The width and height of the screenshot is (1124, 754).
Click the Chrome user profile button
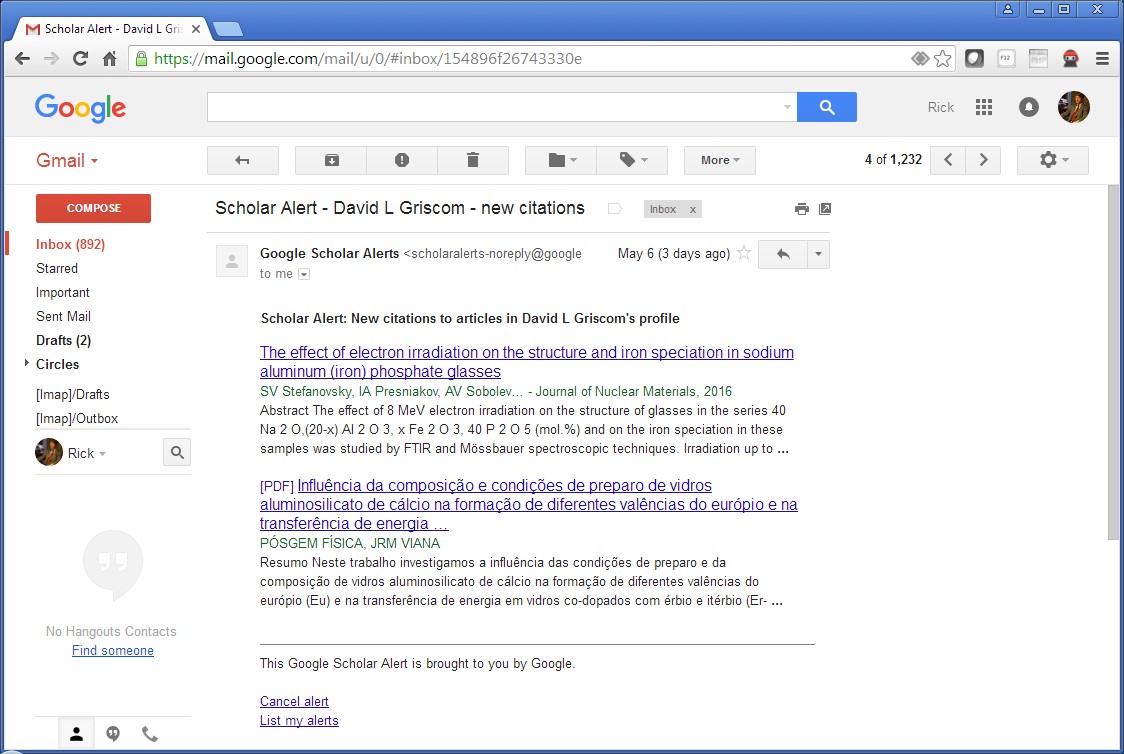pyautogui.click(x=1008, y=9)
